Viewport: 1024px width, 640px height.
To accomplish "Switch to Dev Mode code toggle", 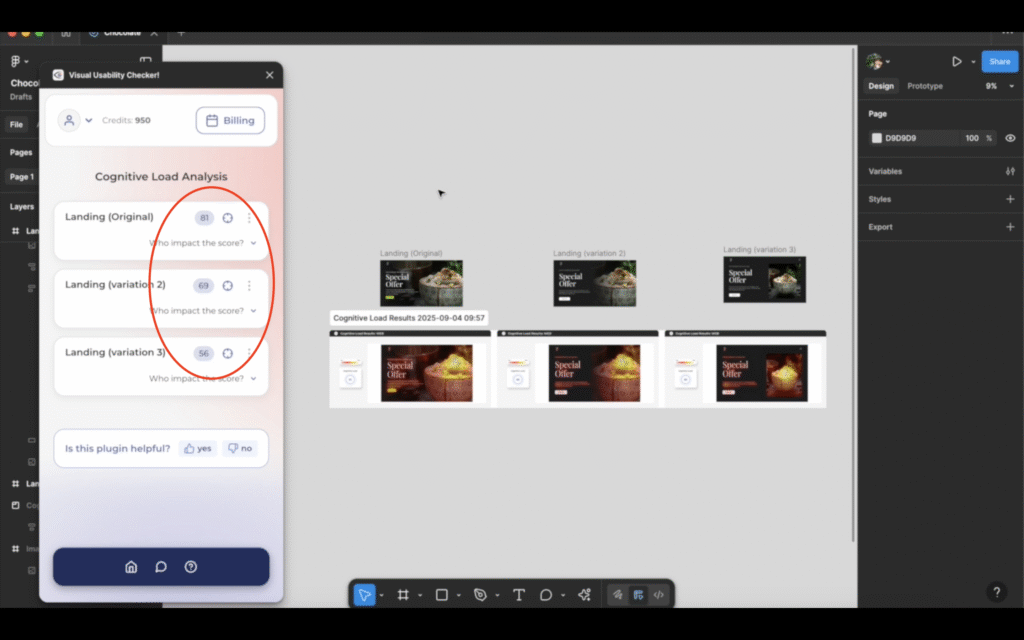I will tap(658, 595).
